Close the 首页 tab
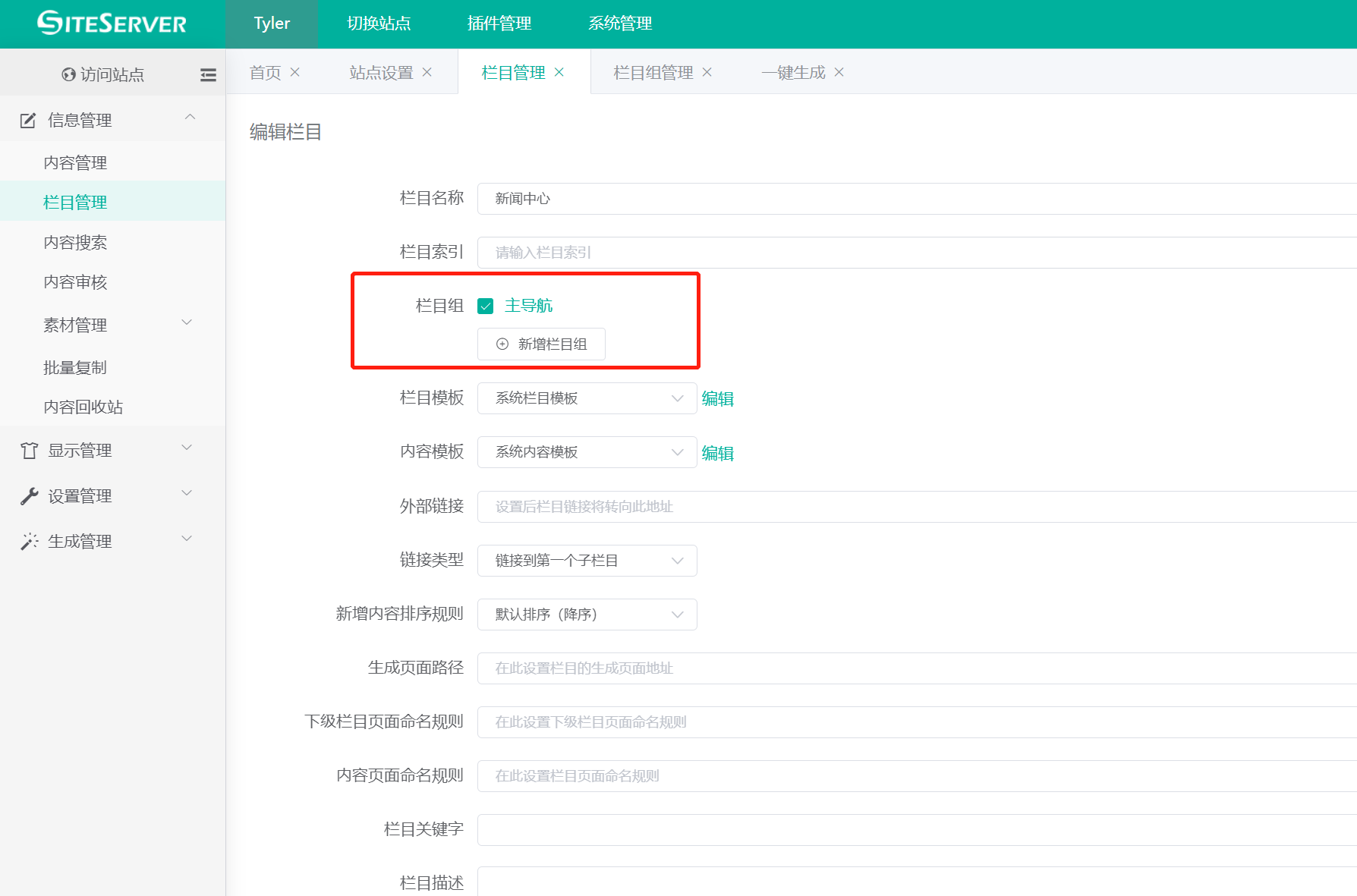 295,72
